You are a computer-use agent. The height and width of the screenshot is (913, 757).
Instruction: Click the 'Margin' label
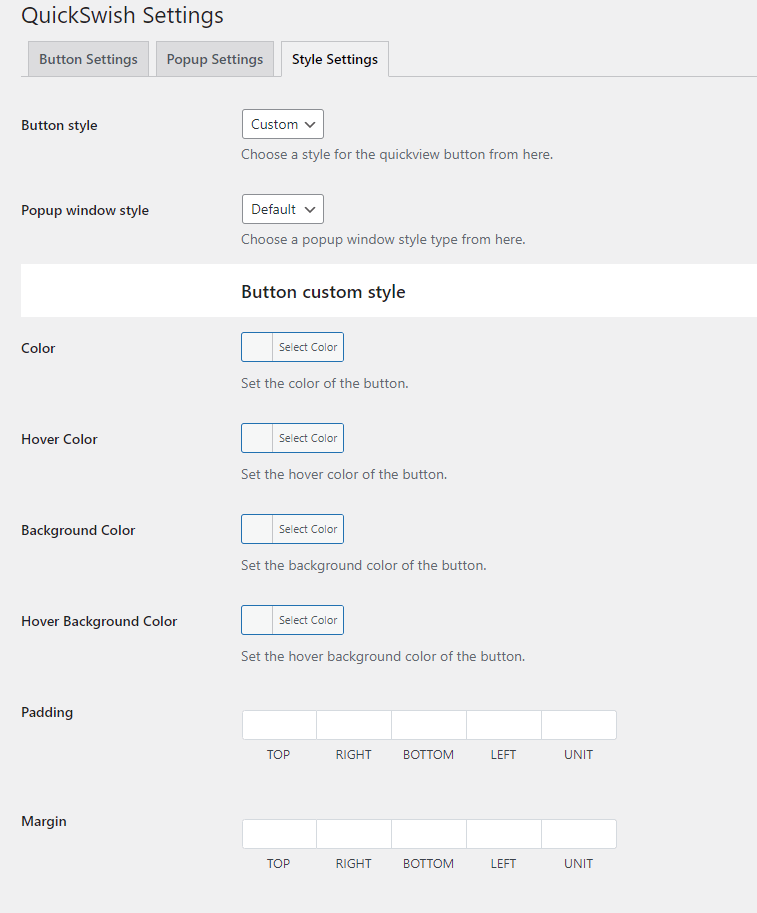pos(44,821)
